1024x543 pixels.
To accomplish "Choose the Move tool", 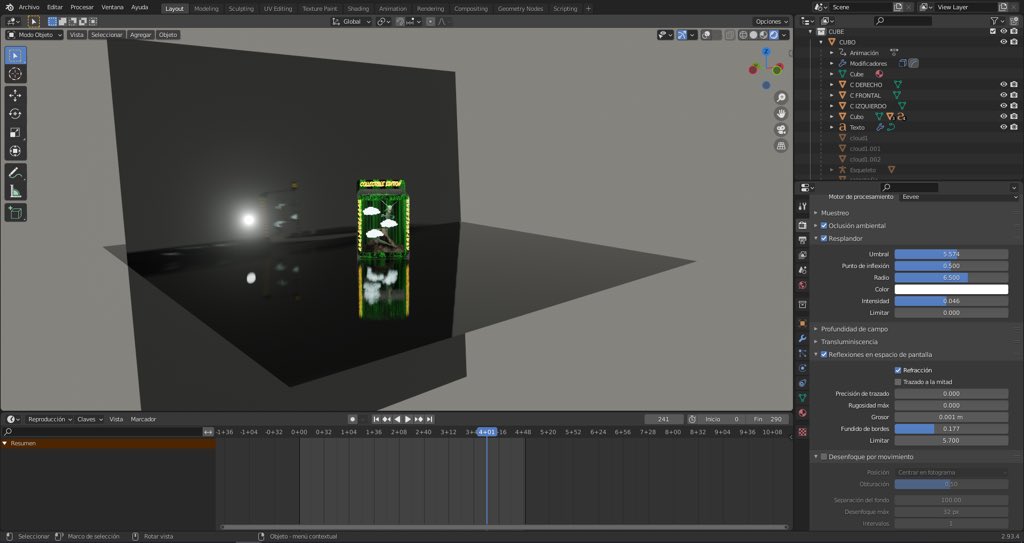I will point(15,95).
